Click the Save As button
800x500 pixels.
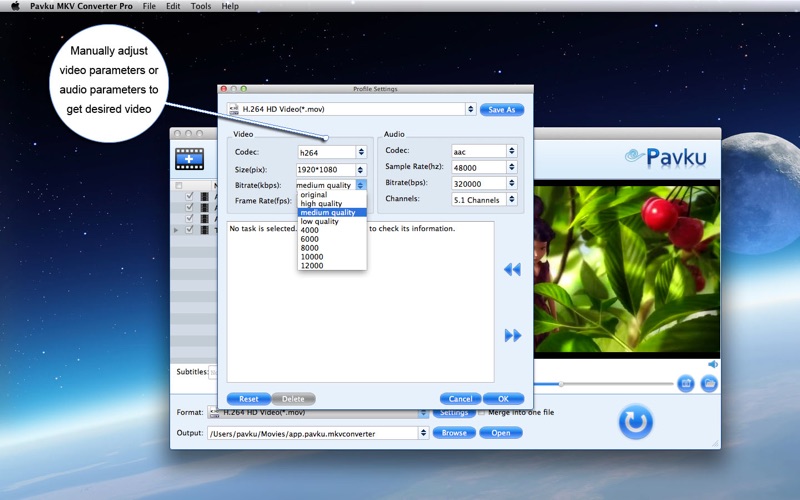502,109
